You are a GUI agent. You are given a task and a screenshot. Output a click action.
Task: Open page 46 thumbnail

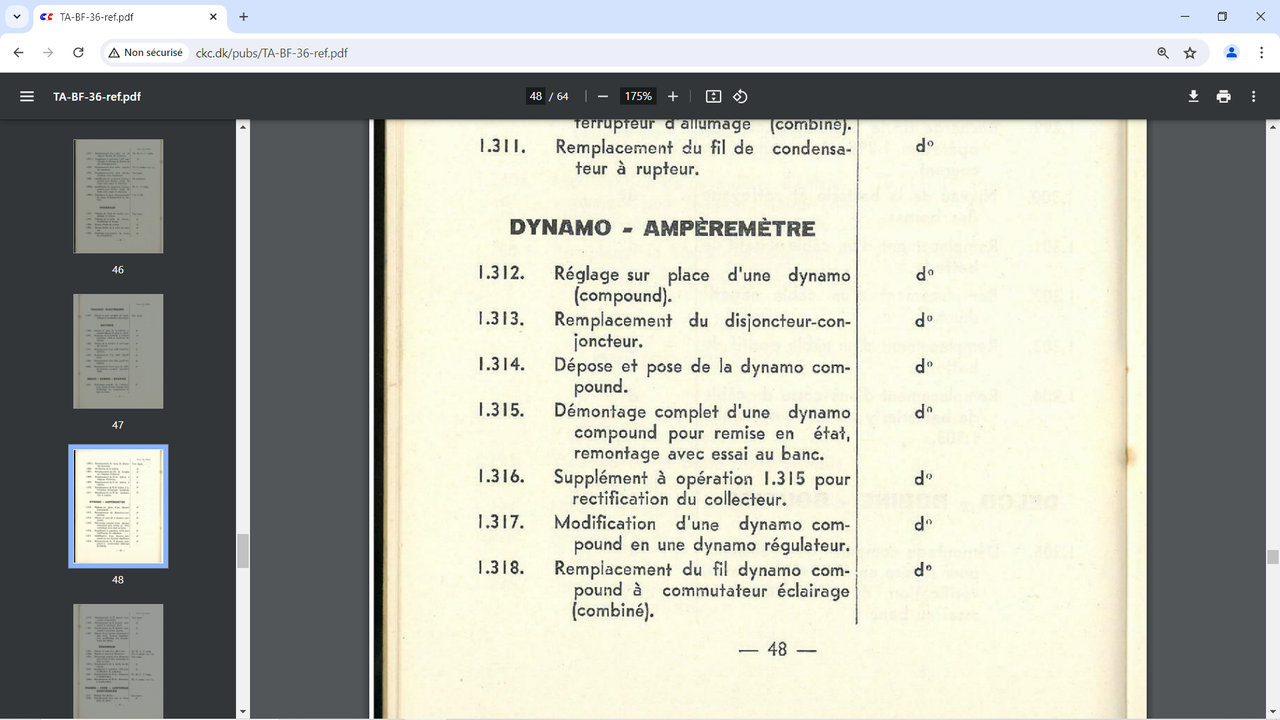pos(118,196)
